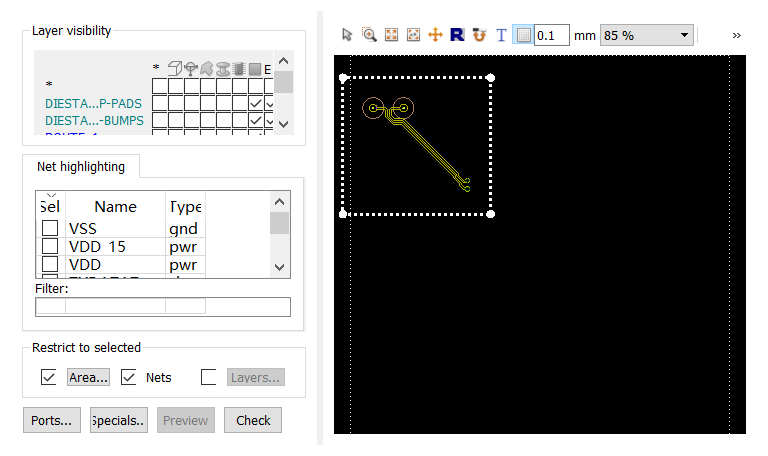The width and height of the screenshot is (768, 456).
Task: Expand the toolbar overflow chevron
Action: coord(736,35)
